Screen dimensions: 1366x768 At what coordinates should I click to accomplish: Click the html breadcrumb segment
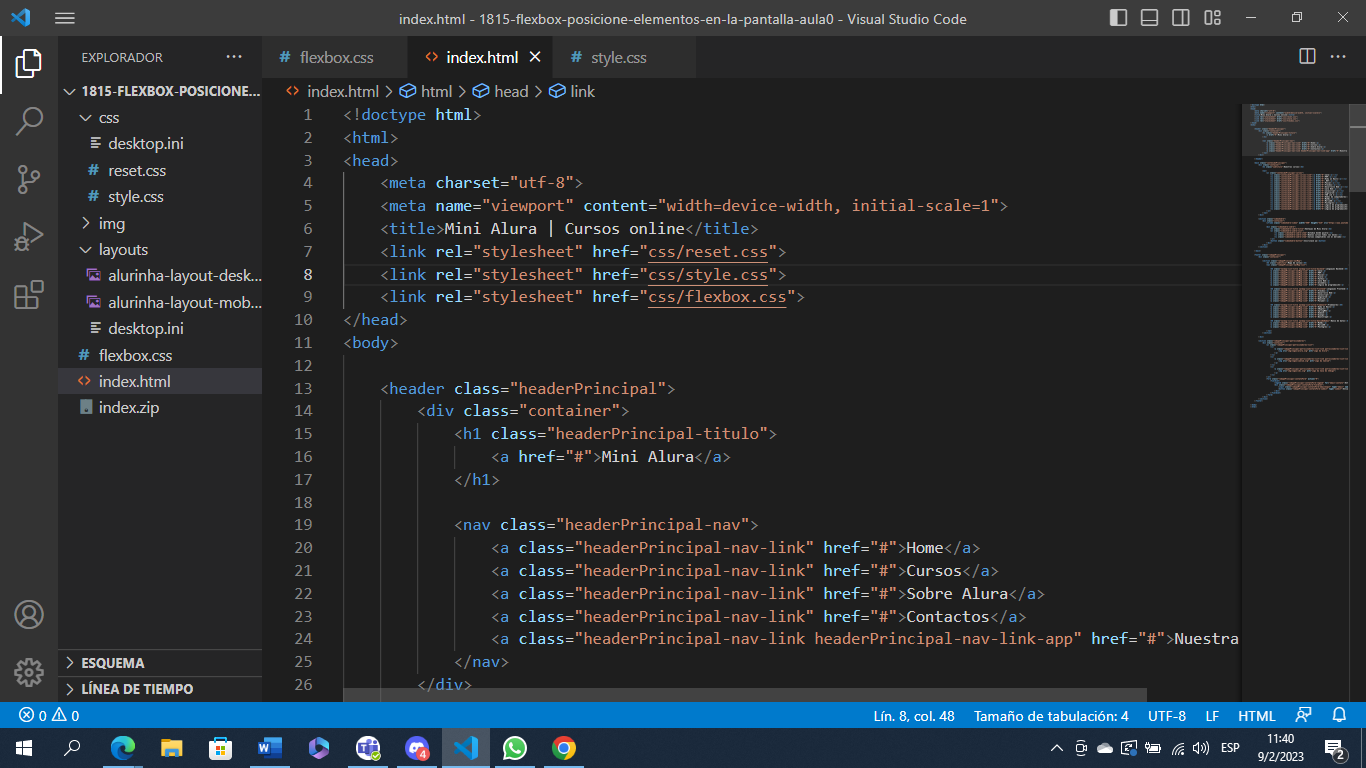tap(427, 91)
